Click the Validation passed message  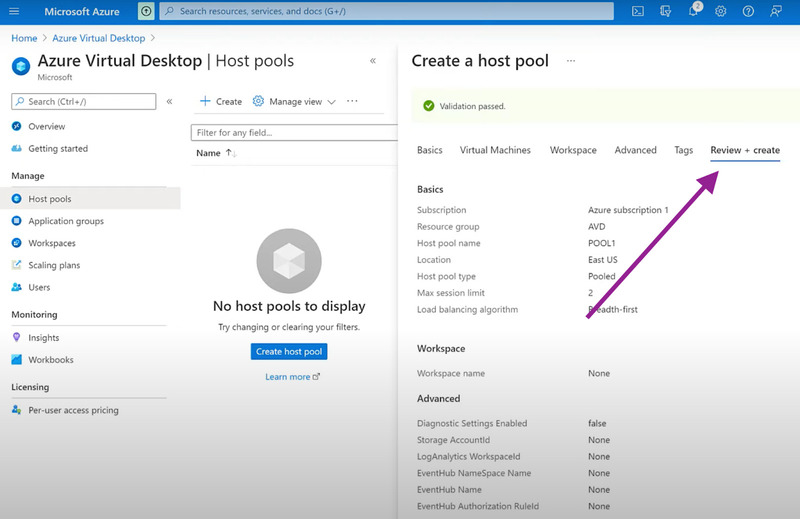[x=472, y=106]
